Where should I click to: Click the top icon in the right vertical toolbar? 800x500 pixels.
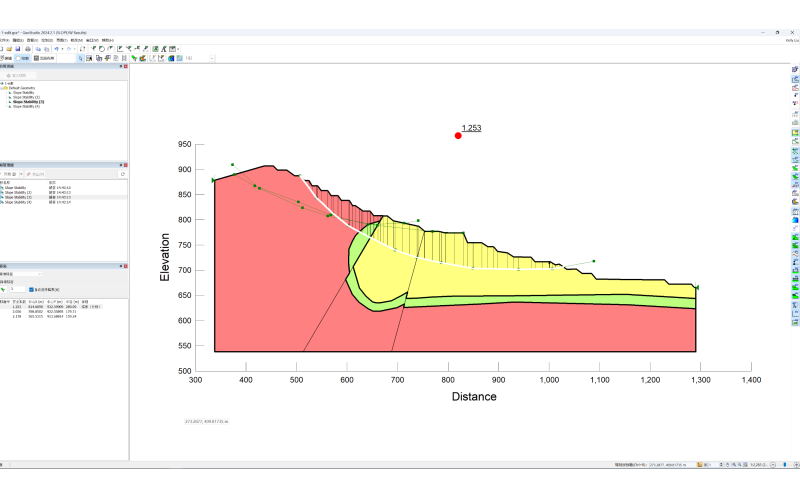pyautogui.click(x=795, y=70)
